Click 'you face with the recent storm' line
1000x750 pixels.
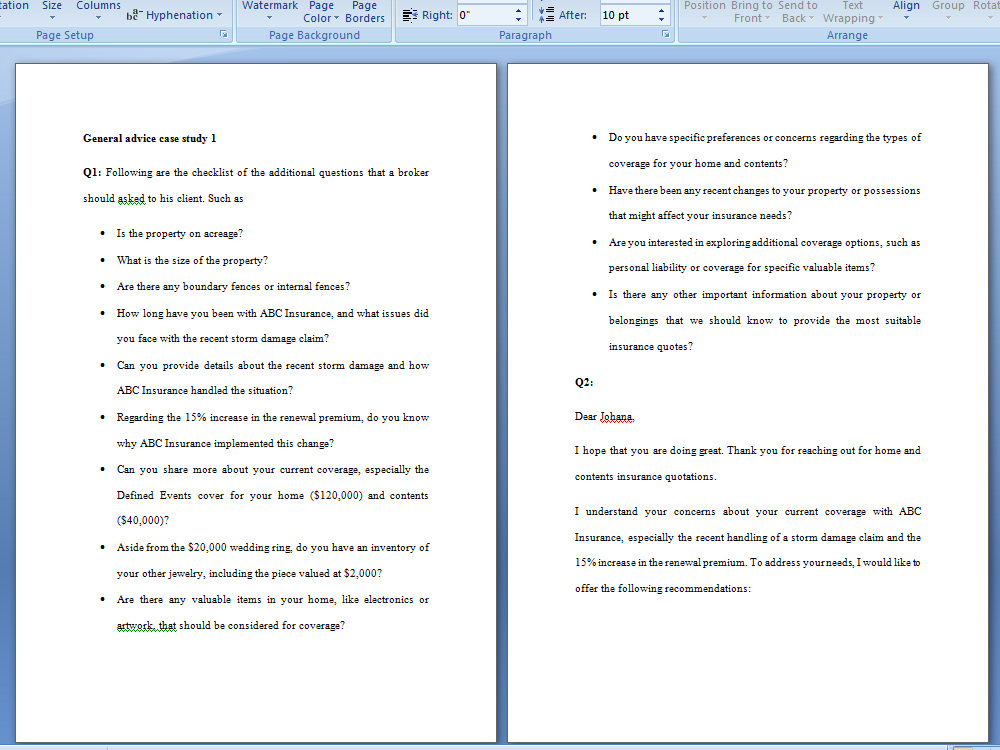click(x=223, y=339)
